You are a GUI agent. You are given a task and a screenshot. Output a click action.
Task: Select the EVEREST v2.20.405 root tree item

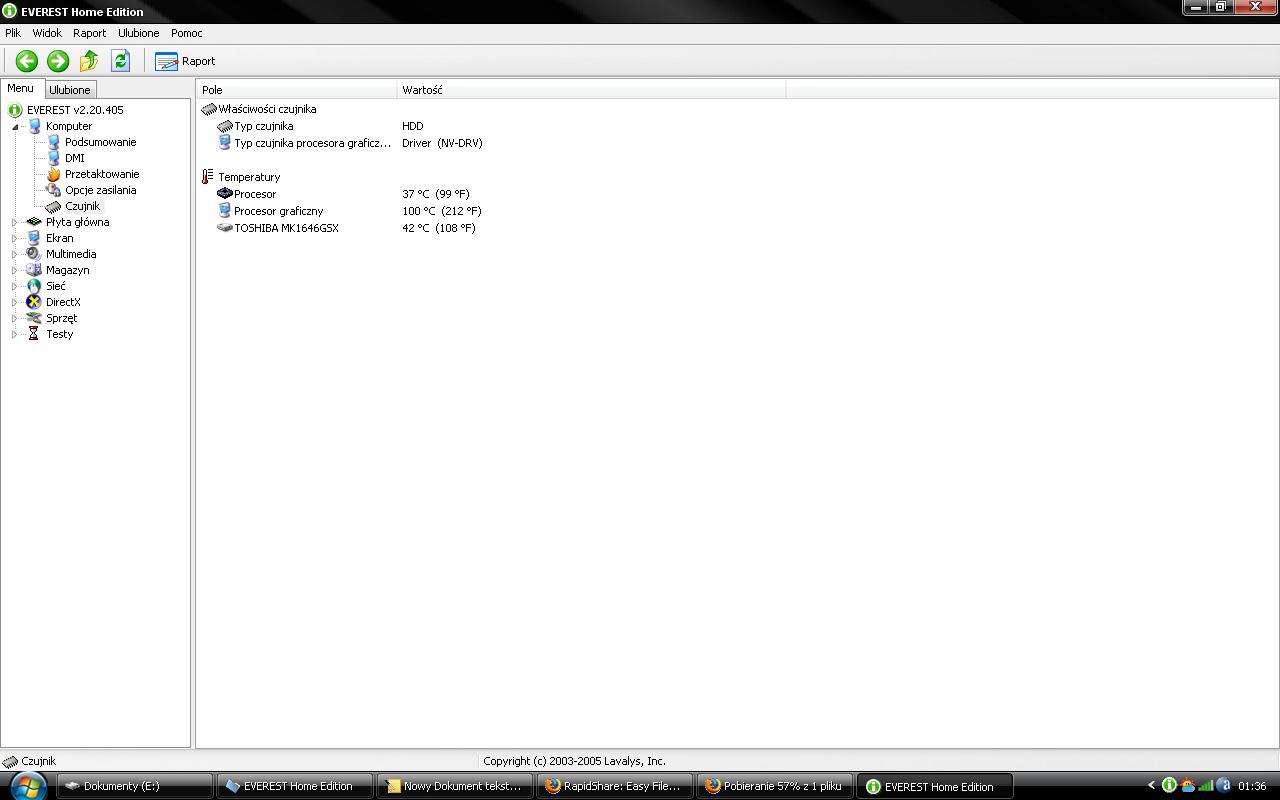click(75, 110)
